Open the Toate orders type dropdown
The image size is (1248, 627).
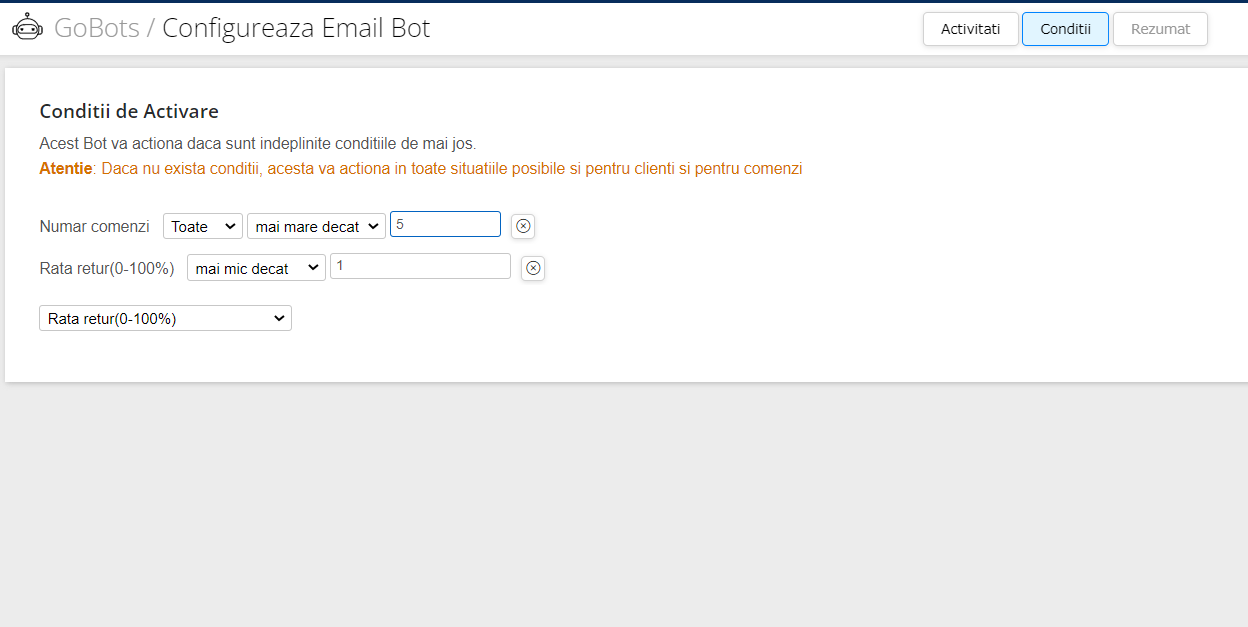click(x=203, y=226)
